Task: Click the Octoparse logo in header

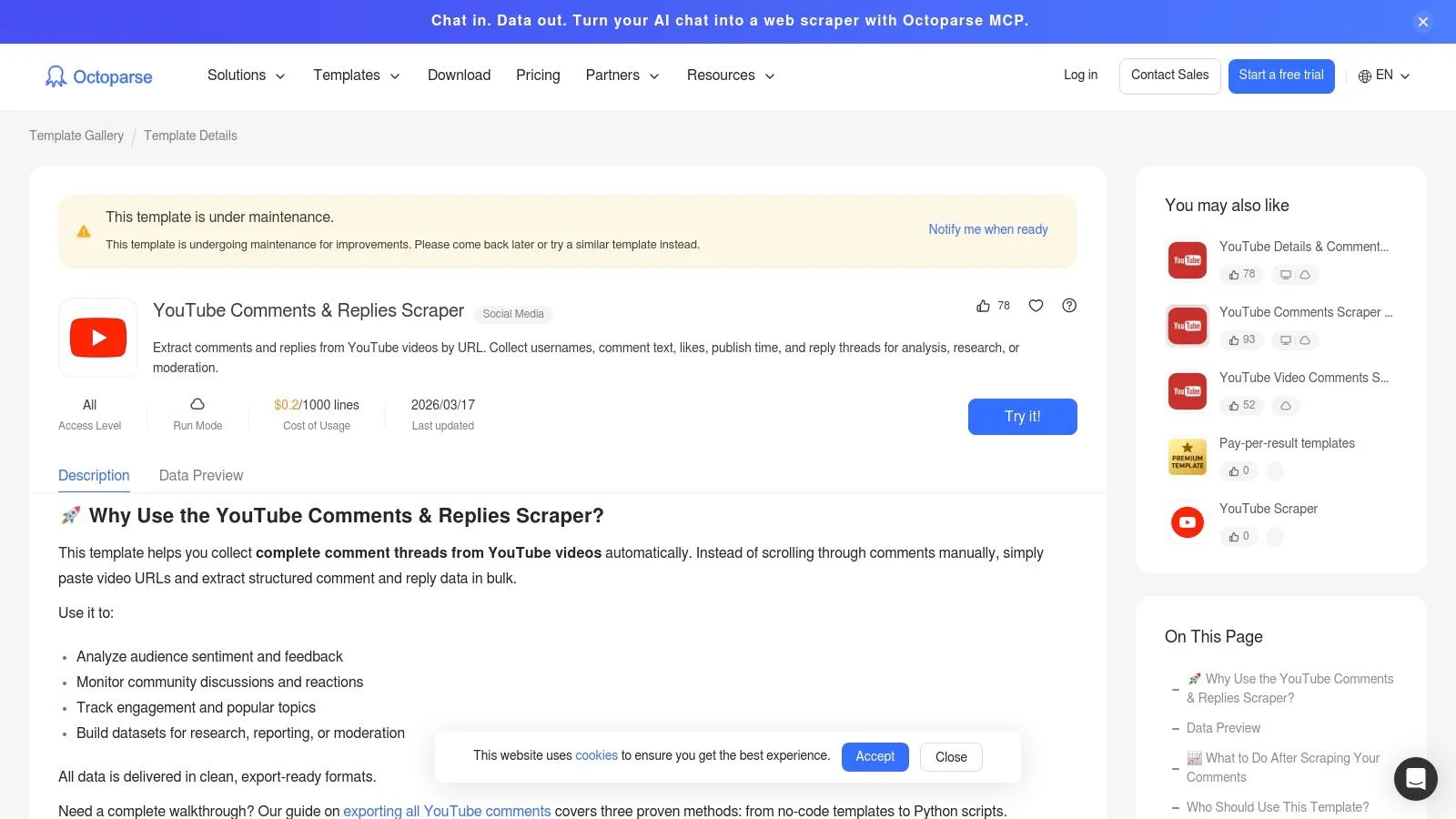Action: click(98, 76)
